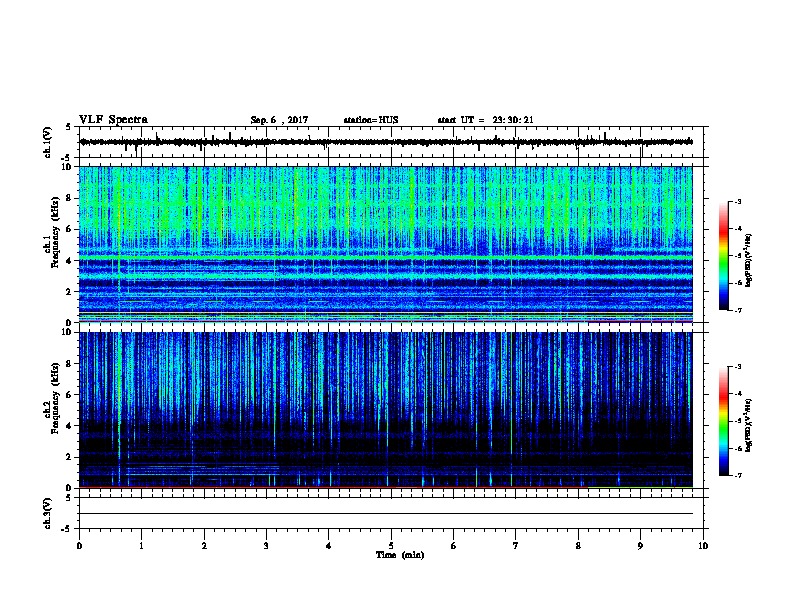The width and height of the screenshot is (792, 612).
Task: Click the 'ch.3(V)' axis label
Action: [x=48, y=514]
